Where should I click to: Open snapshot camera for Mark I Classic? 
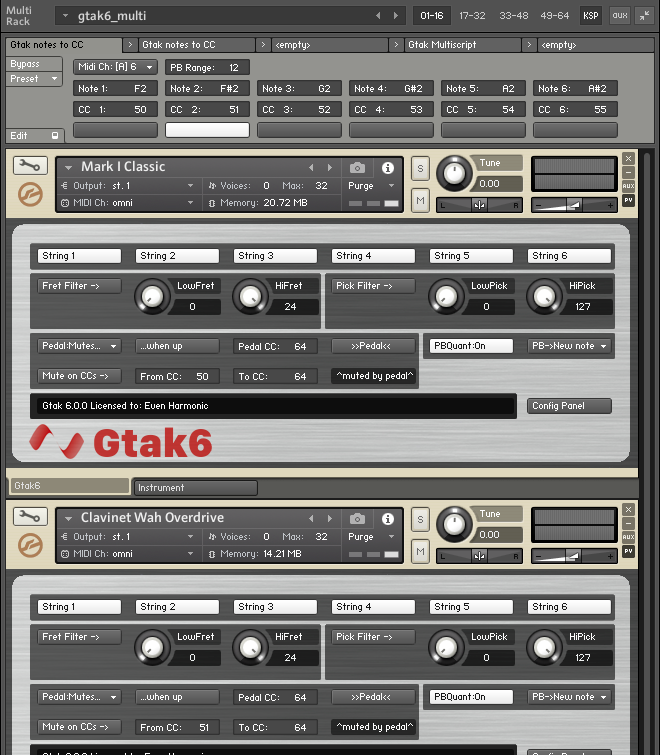(357, 167)
